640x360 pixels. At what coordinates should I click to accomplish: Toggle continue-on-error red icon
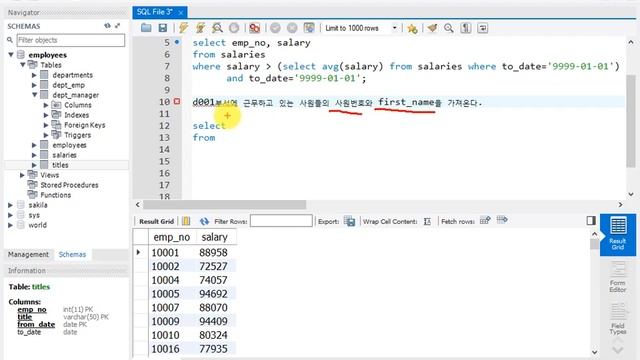(255, 28)
